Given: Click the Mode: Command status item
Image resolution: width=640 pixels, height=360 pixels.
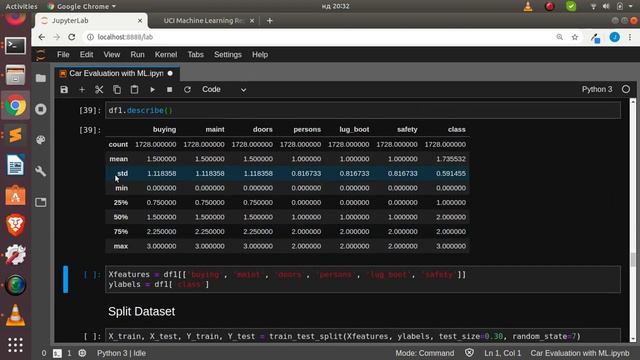Looking at the screenshot, I should [424, 353].
